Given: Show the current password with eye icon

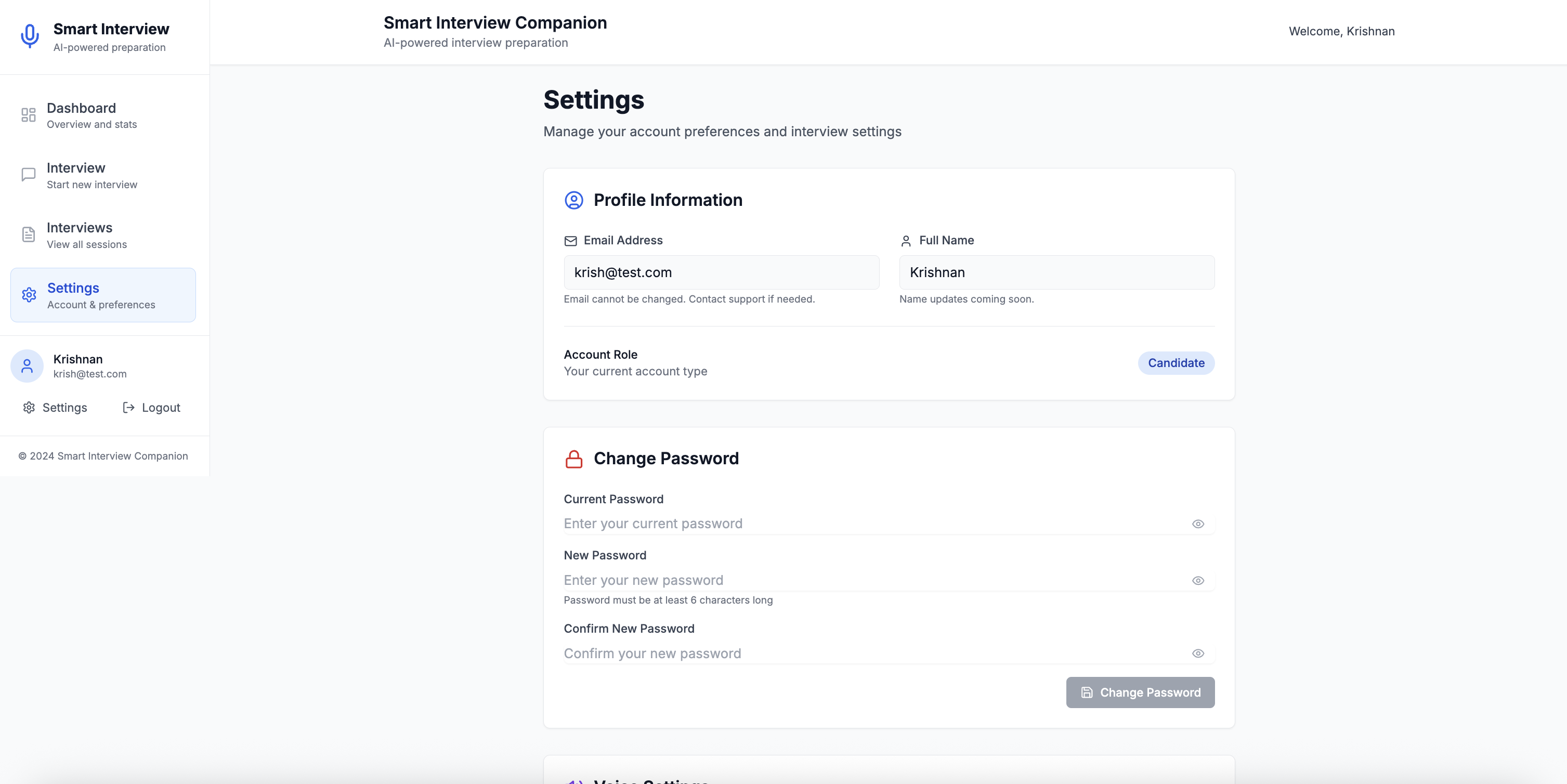Looking at the screenshot, I should coord(1198,524).
